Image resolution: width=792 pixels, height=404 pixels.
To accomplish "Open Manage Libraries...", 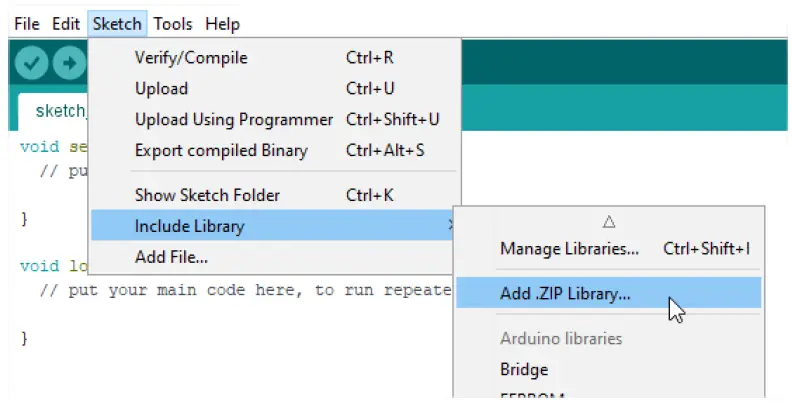I will pyautogui.click(x=569, y=249).
